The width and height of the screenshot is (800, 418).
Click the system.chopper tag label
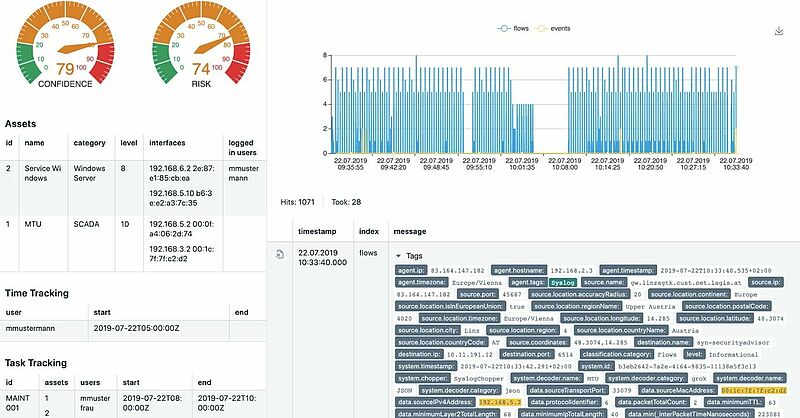pyautogui.click(x=423, y=378)
